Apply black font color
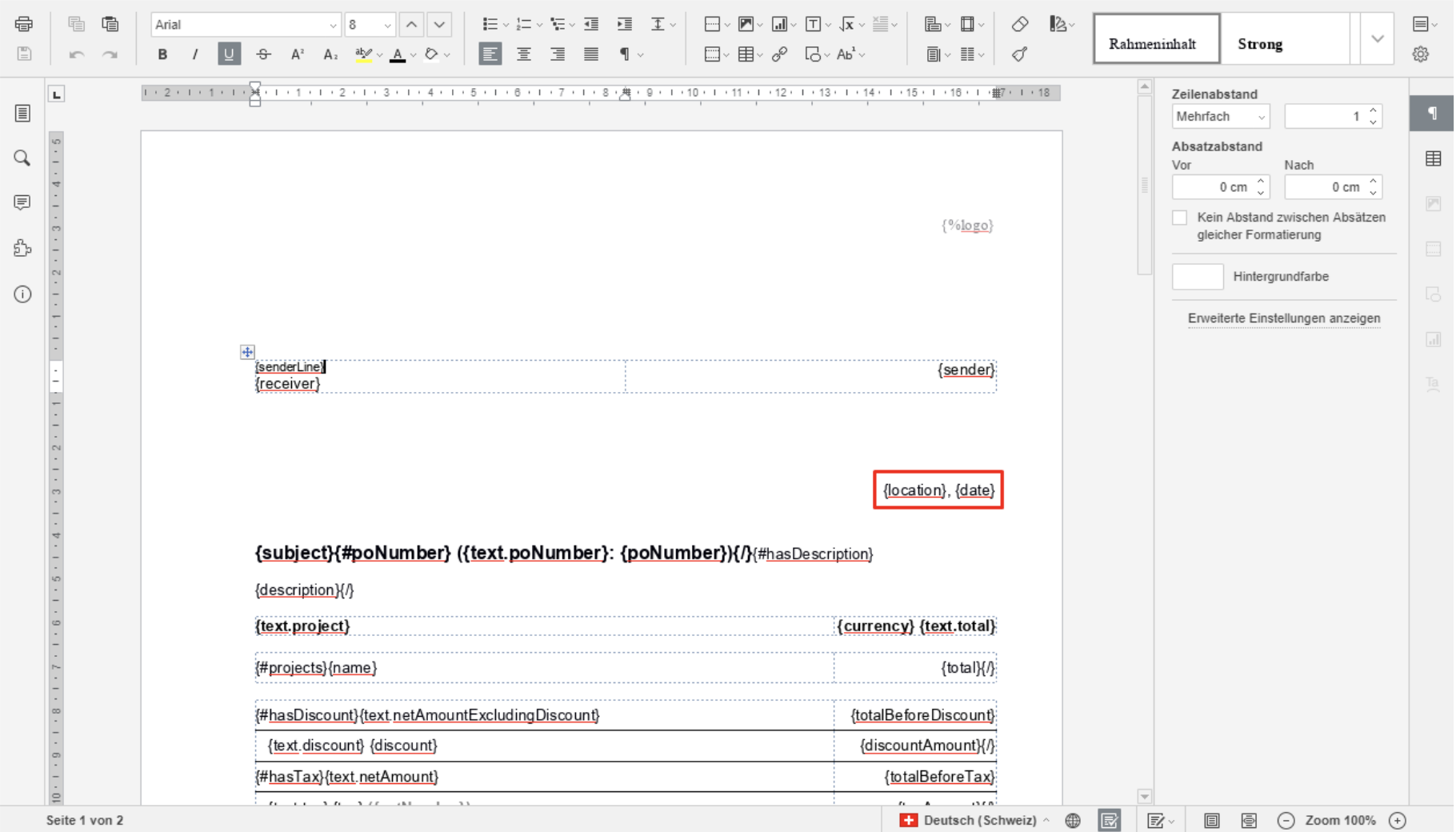 click(x=398, y=54)
